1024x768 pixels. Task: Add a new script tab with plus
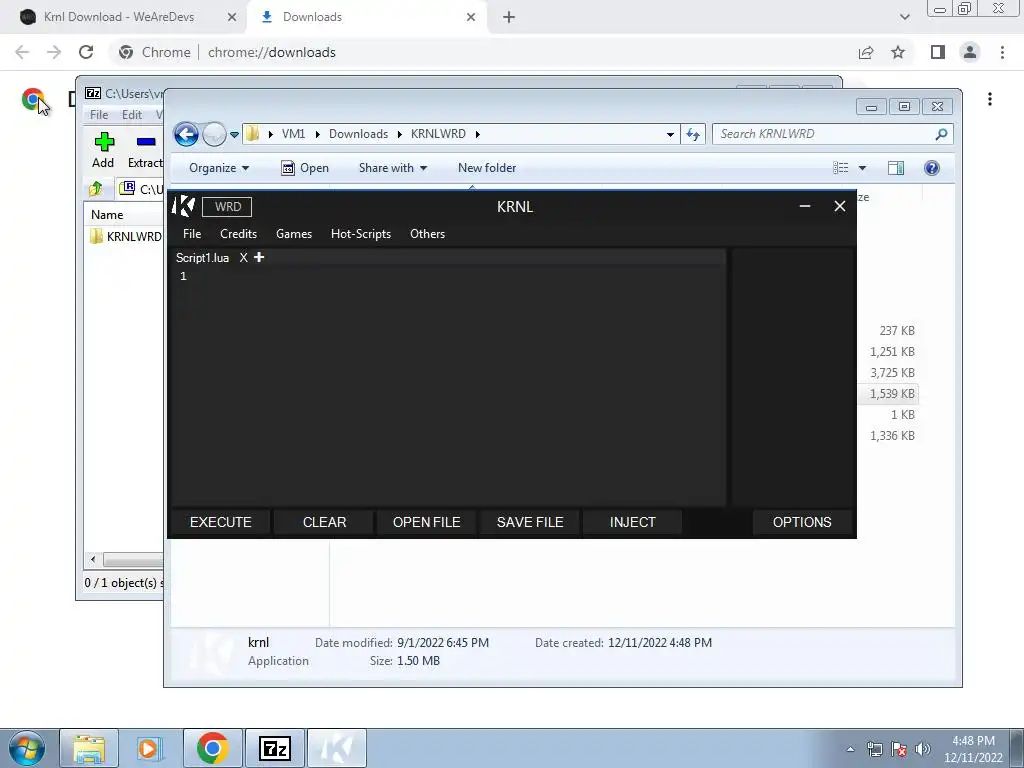click(x=259, y=257)
